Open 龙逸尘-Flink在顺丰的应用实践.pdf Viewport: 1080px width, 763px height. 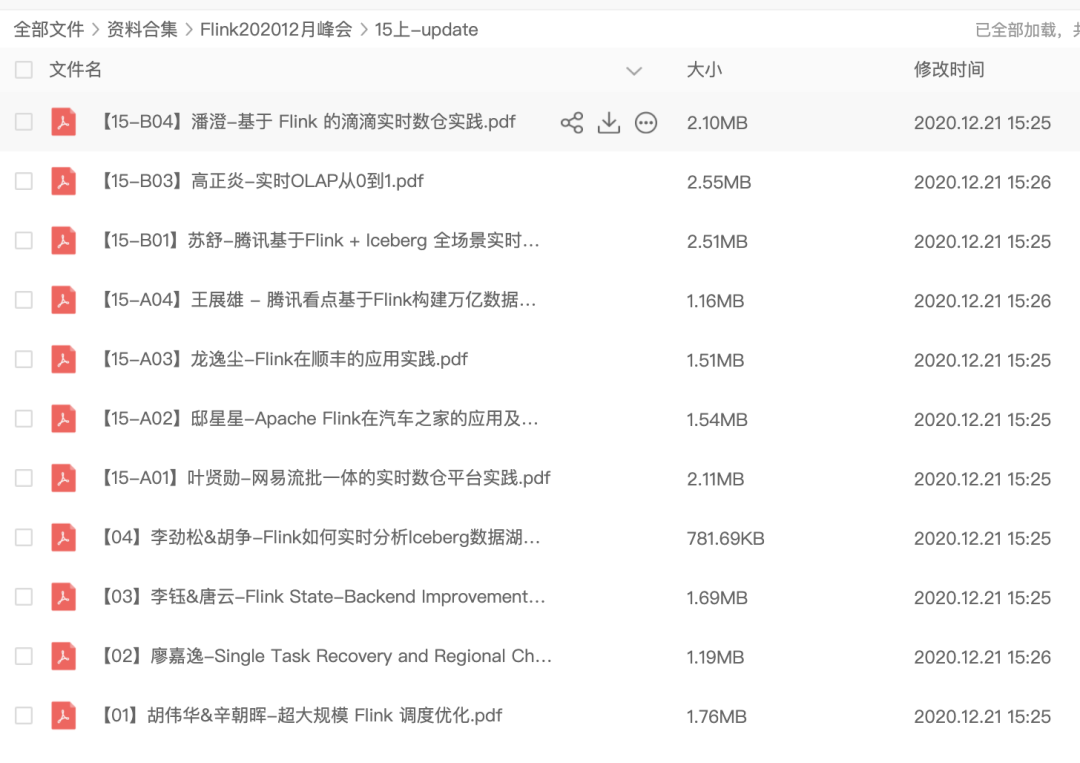[x=284, y=359]
